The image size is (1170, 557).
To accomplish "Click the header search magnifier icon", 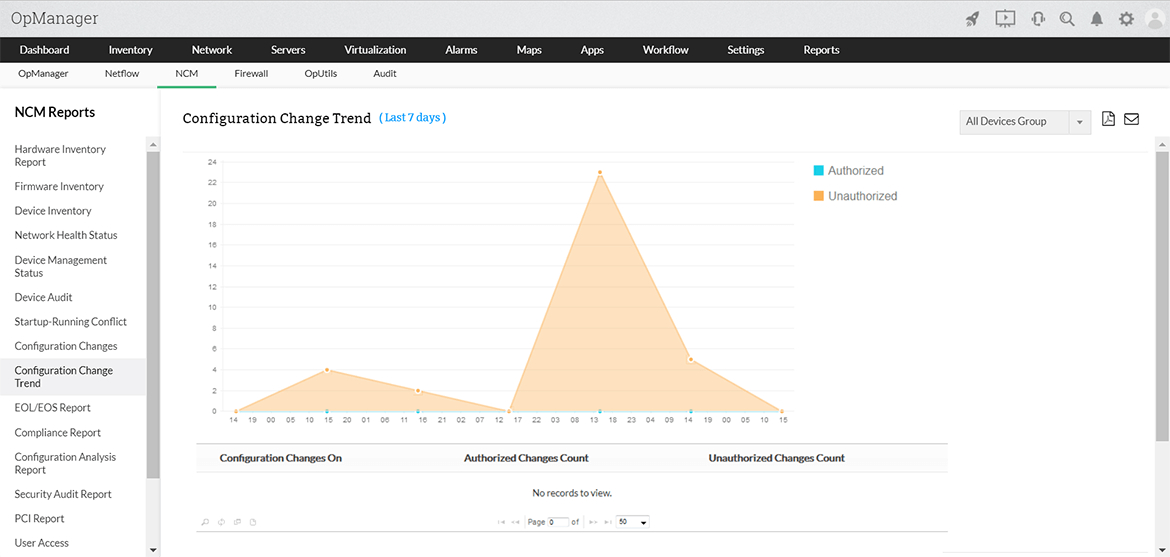I will tap(1067, 19).
